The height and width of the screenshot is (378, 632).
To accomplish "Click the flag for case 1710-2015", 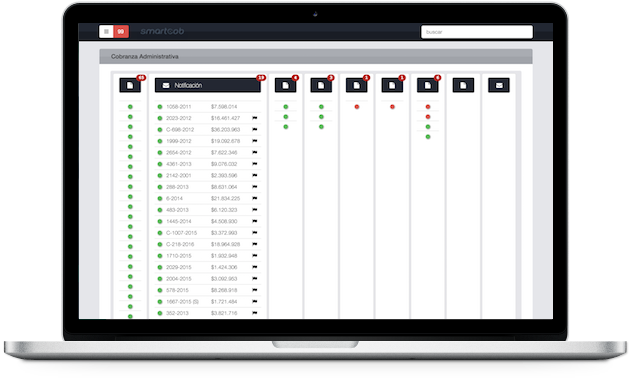I will (x=255, y=255).
